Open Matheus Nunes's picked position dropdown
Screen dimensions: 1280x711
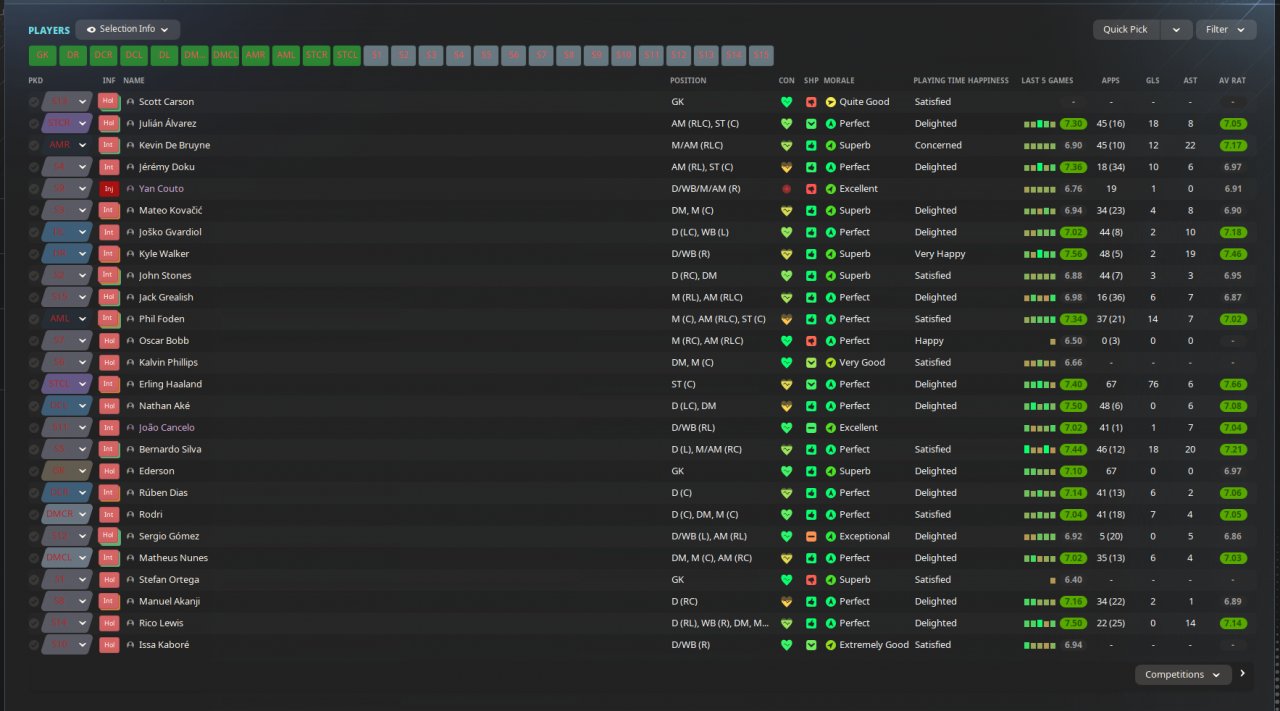[68, 558]
